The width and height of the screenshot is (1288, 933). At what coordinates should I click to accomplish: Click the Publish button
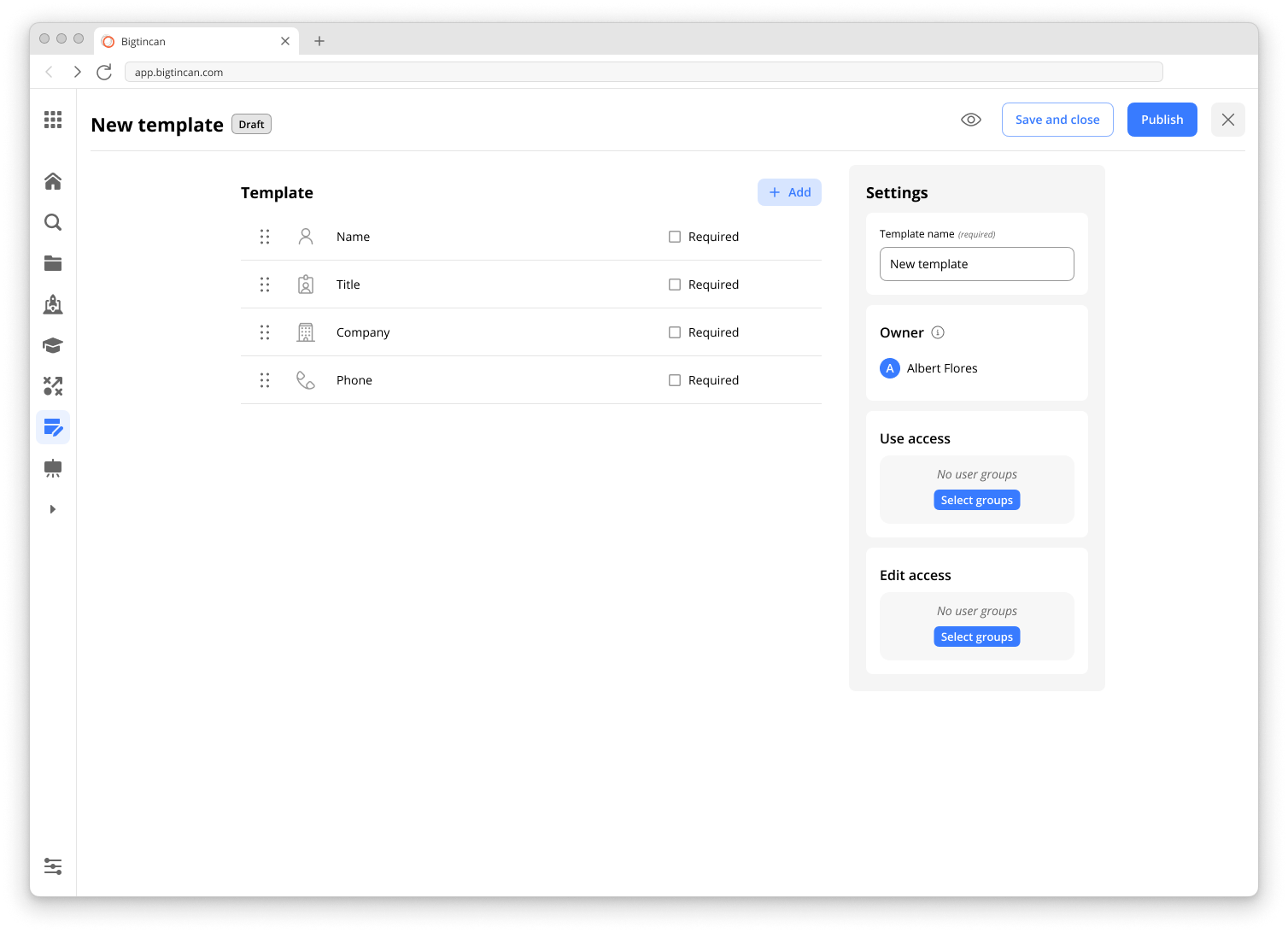1162,120
